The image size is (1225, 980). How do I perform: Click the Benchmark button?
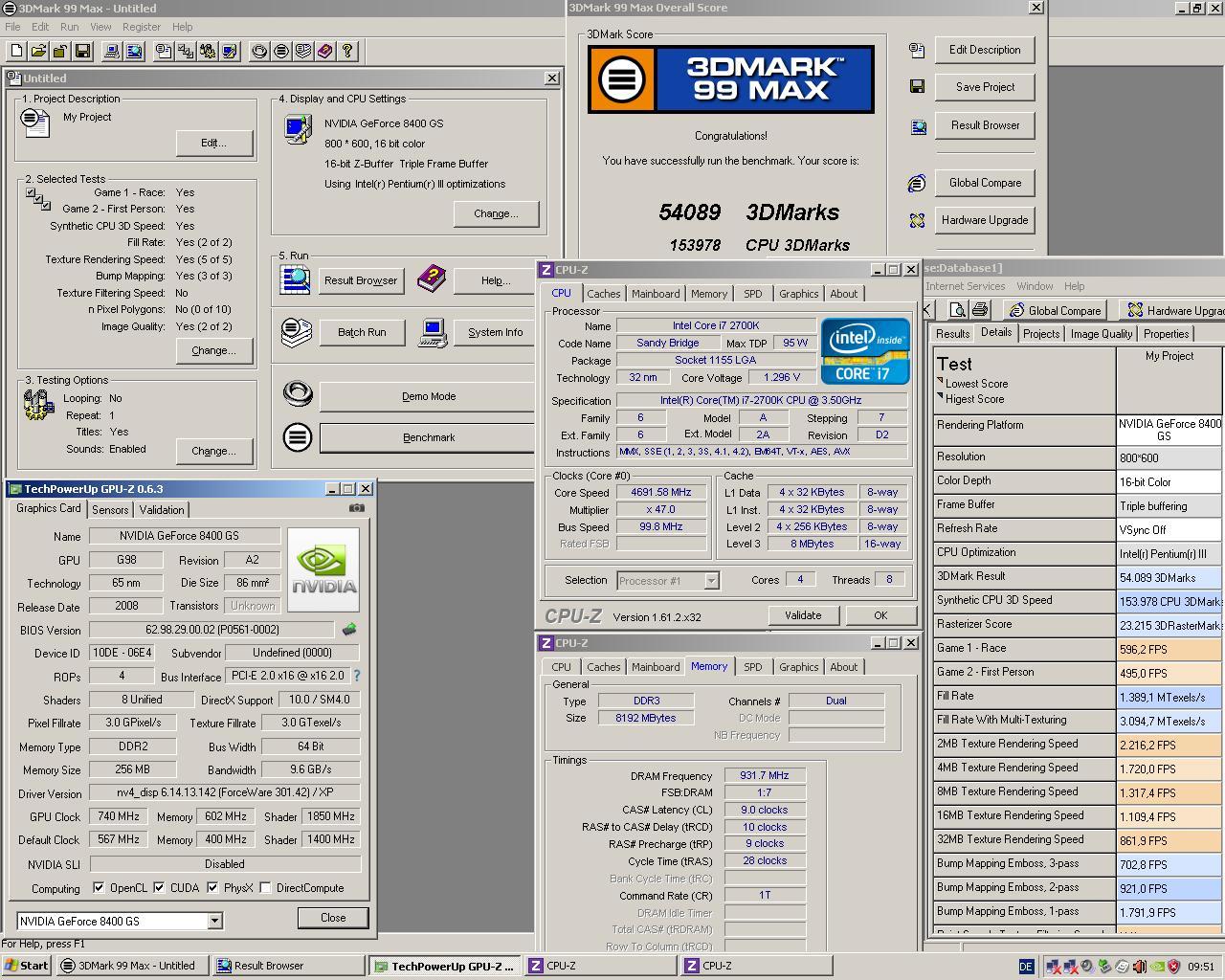point(428,437)
